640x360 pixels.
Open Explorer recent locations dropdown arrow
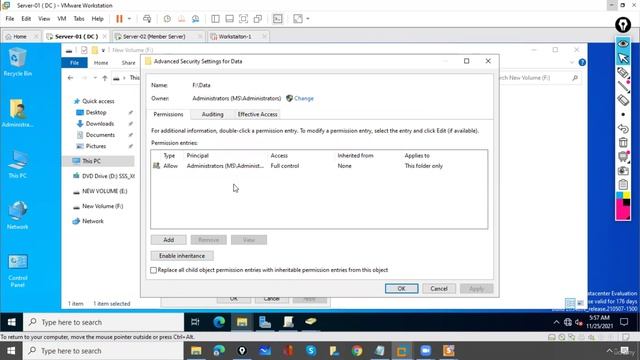(x=95, y=78)
